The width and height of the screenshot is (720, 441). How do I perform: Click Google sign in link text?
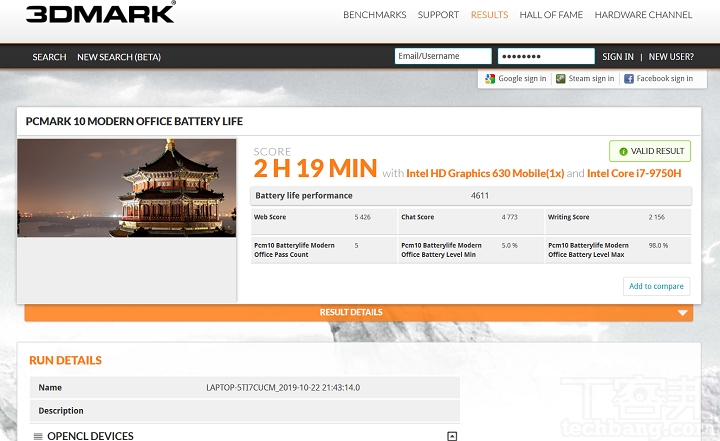point(522,79)
